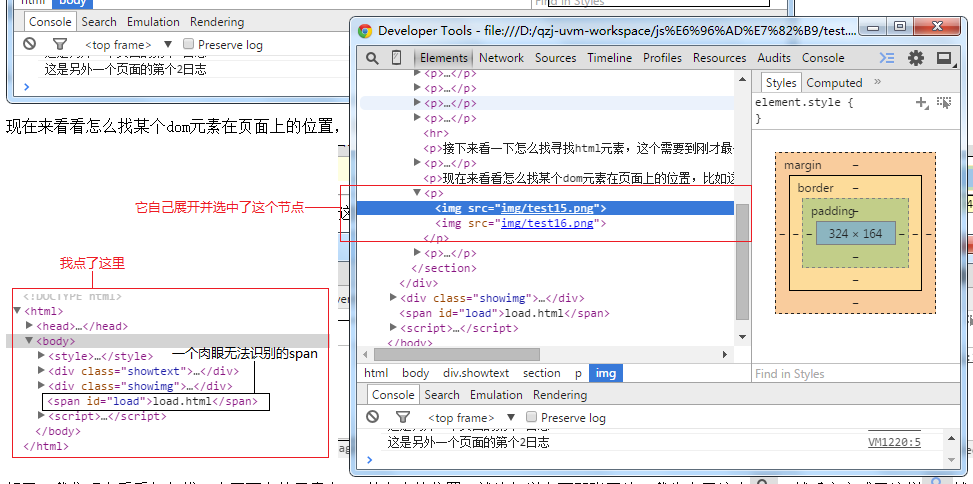Expand script node in front DevTools tree
973x484 pixels.
393,328
